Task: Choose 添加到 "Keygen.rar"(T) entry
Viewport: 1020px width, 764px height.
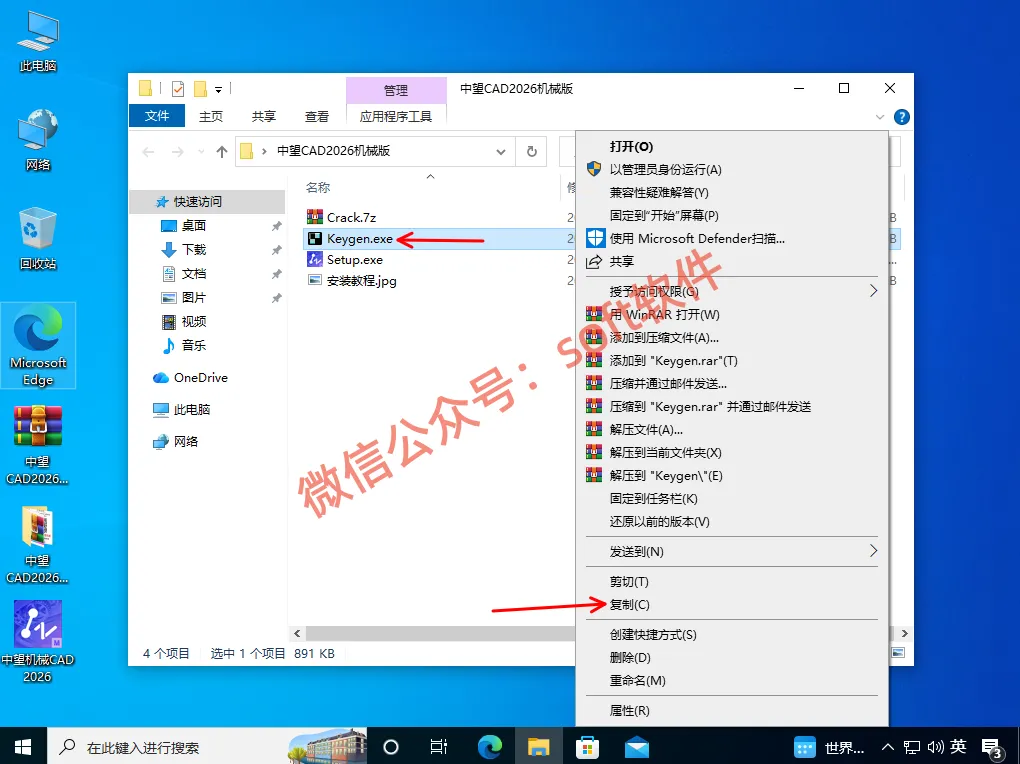Action: [x=732, y=361]
